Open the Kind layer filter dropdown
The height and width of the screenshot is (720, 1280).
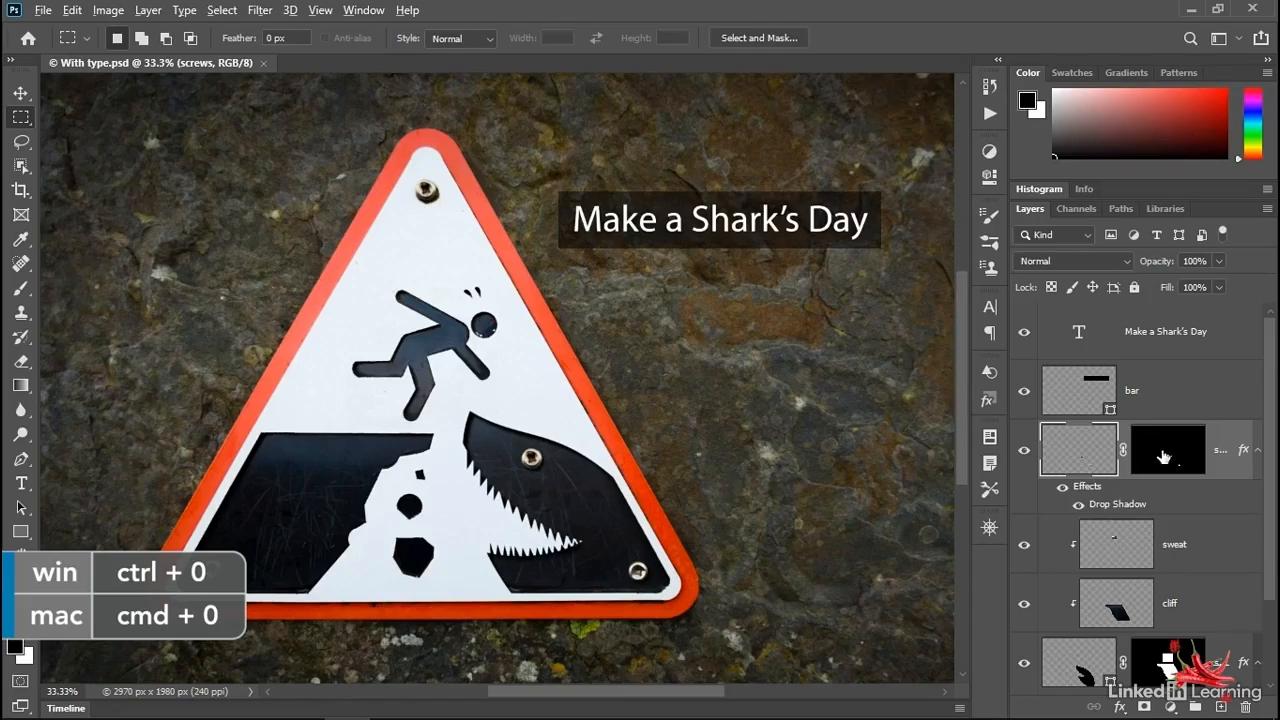point(1056,235)
